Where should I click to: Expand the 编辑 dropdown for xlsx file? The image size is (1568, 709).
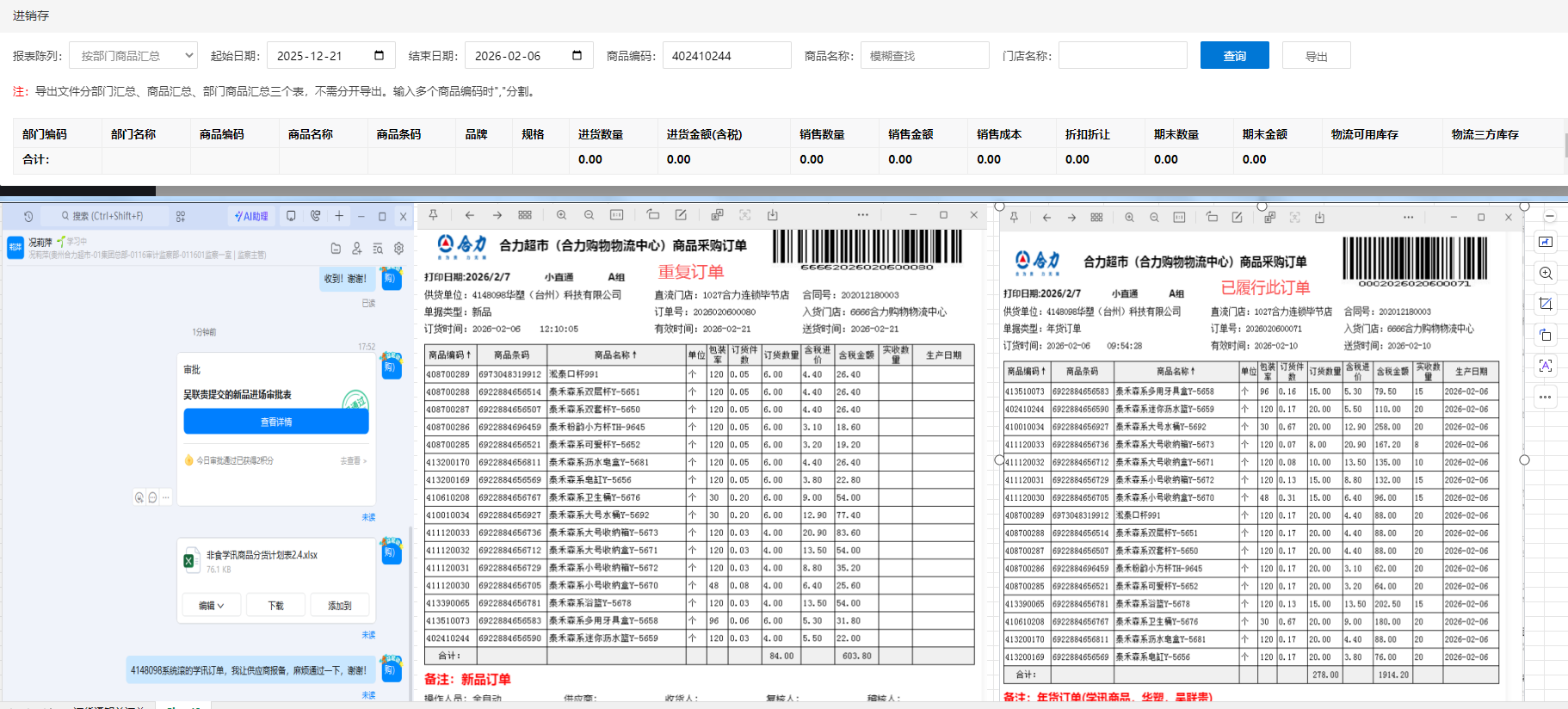211,606
